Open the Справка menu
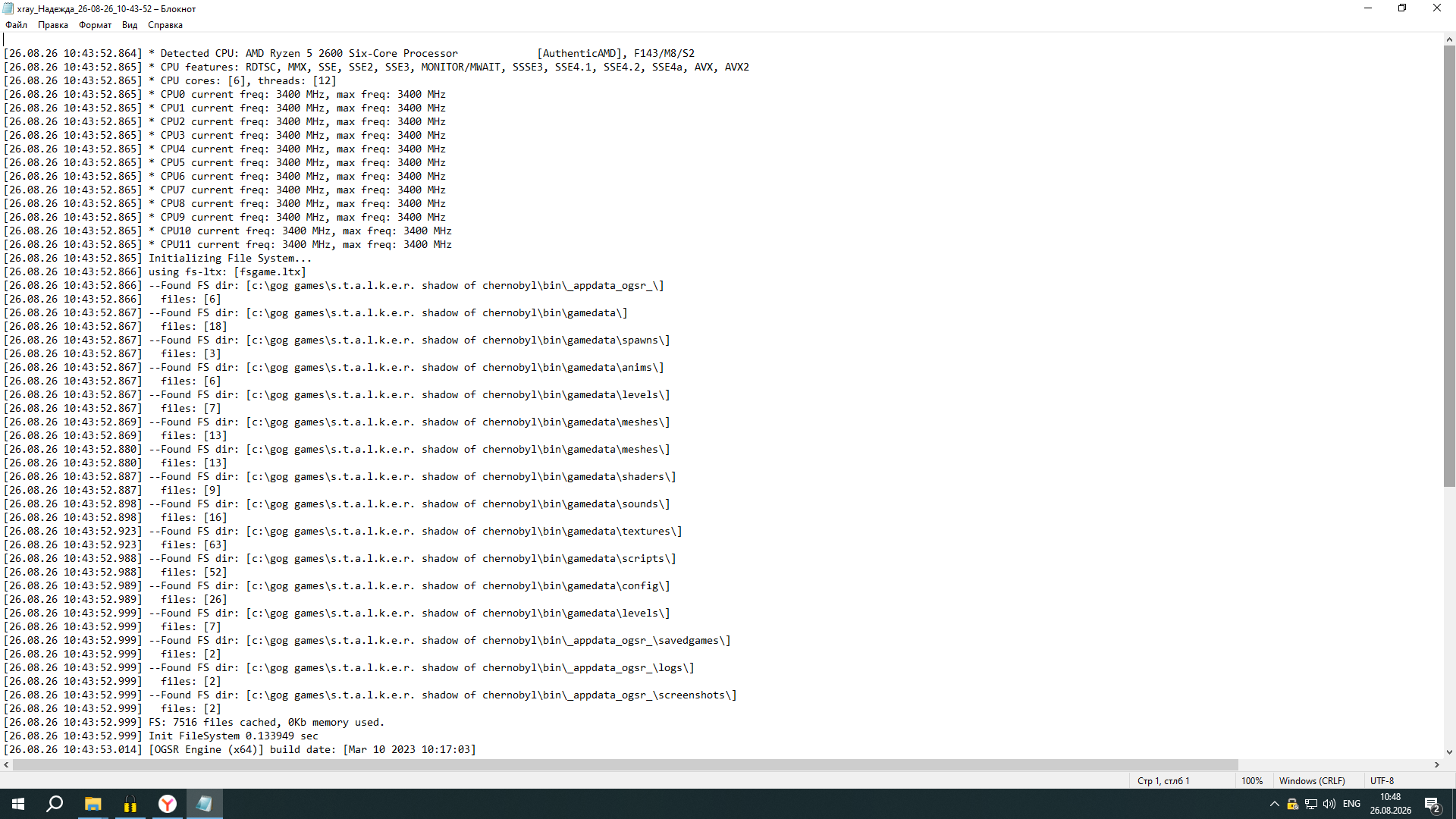The image size is (1456, 819). click(x=165, y=25)
